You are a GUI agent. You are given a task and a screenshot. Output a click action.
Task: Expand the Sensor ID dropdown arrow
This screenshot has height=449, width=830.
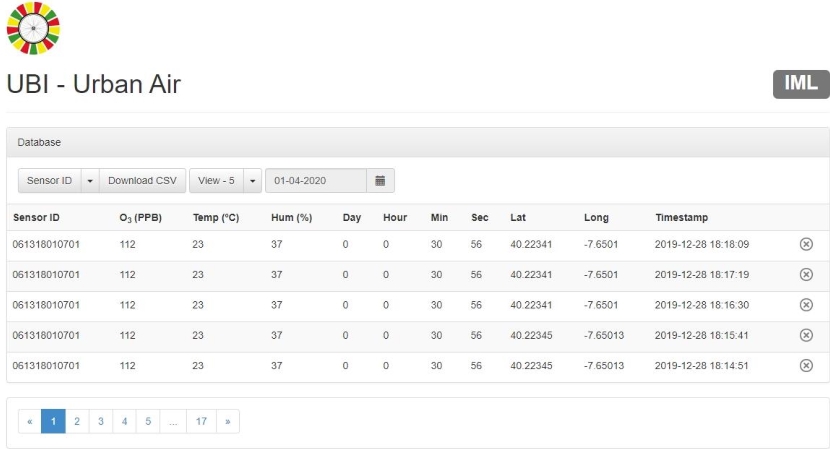pos(90,181)
